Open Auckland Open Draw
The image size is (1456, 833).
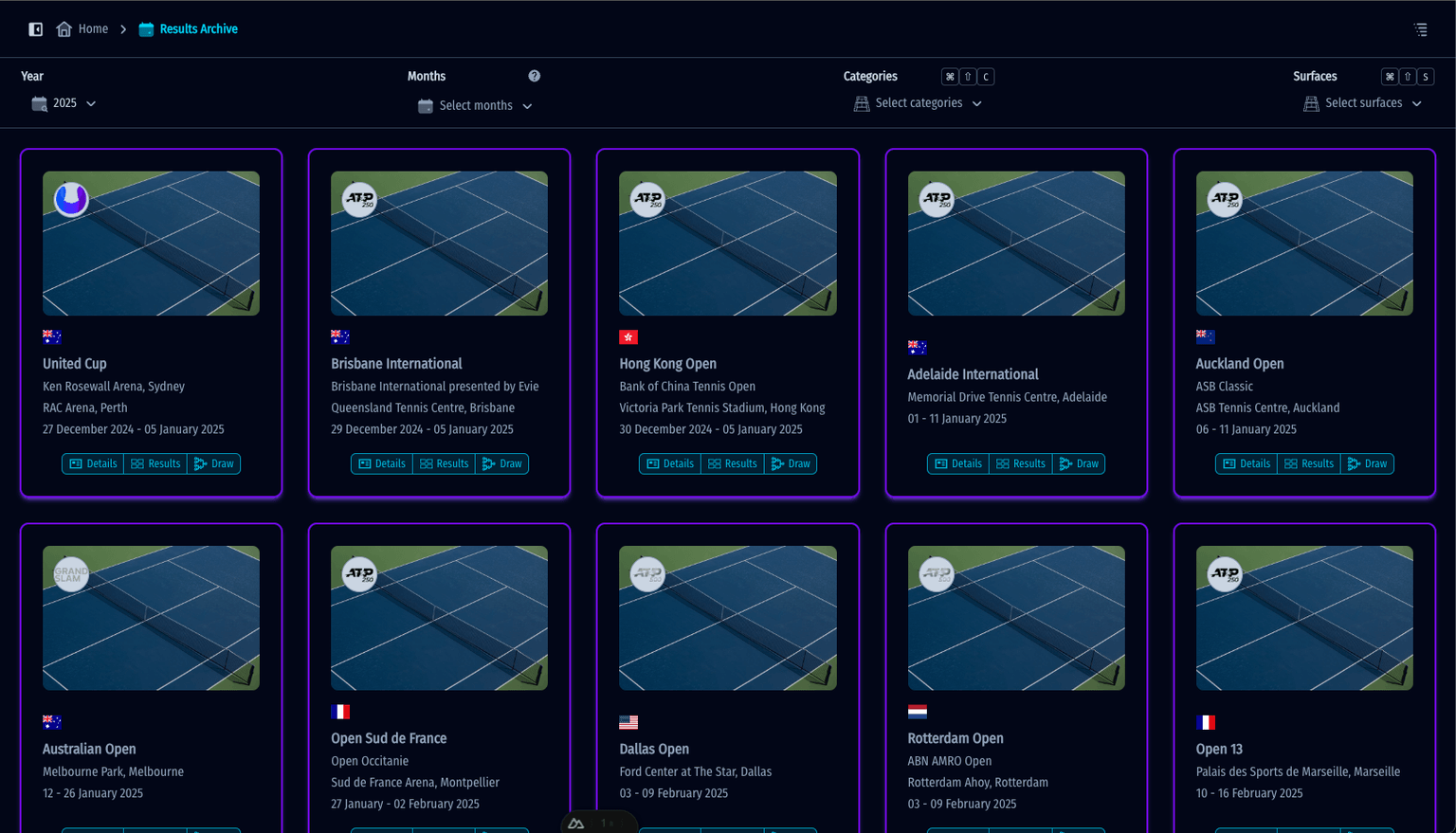[1367, 463]
